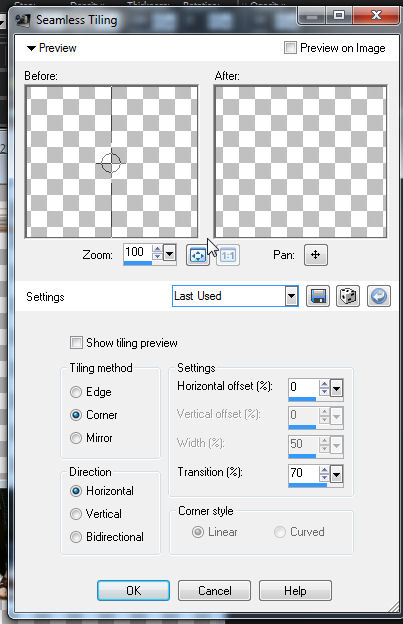Choose Mirror tiling method

(x=76, y=438)
